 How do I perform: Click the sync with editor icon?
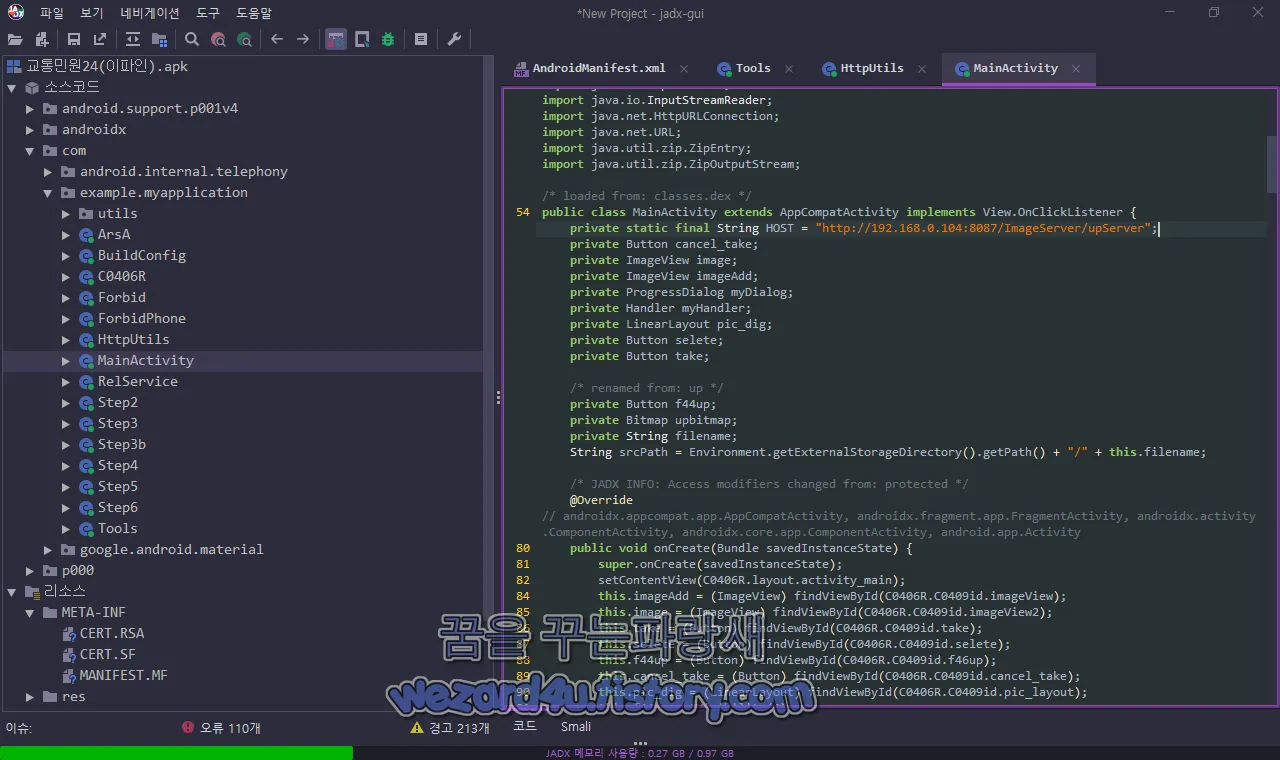pyautogui.click(x=133, y=39)
